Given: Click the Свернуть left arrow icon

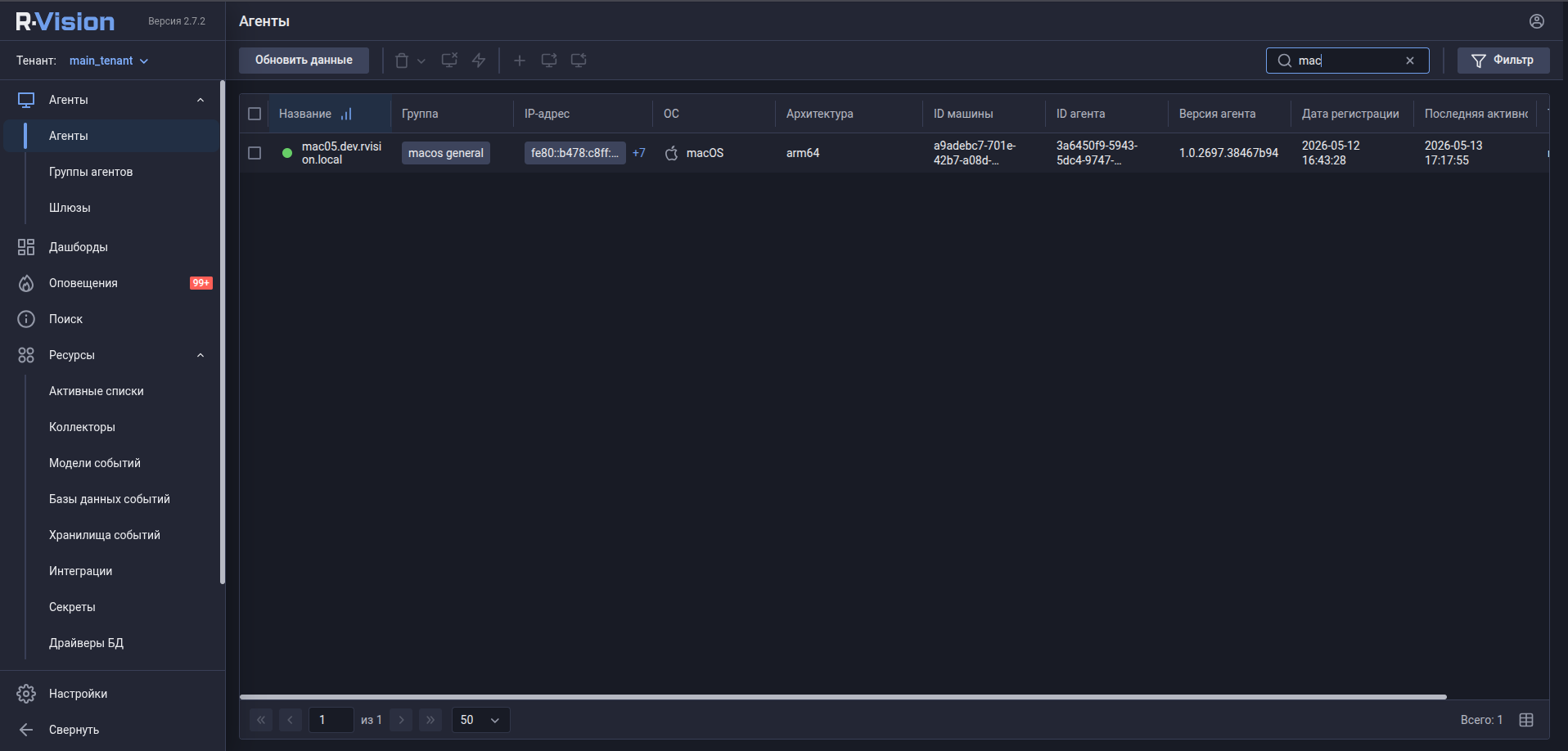Looking at the screenshot, I should [x=26, y=730].
